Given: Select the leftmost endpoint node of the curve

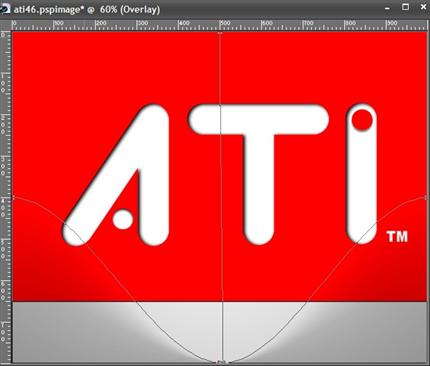Looking at the screenshot, I should (13, 198).
